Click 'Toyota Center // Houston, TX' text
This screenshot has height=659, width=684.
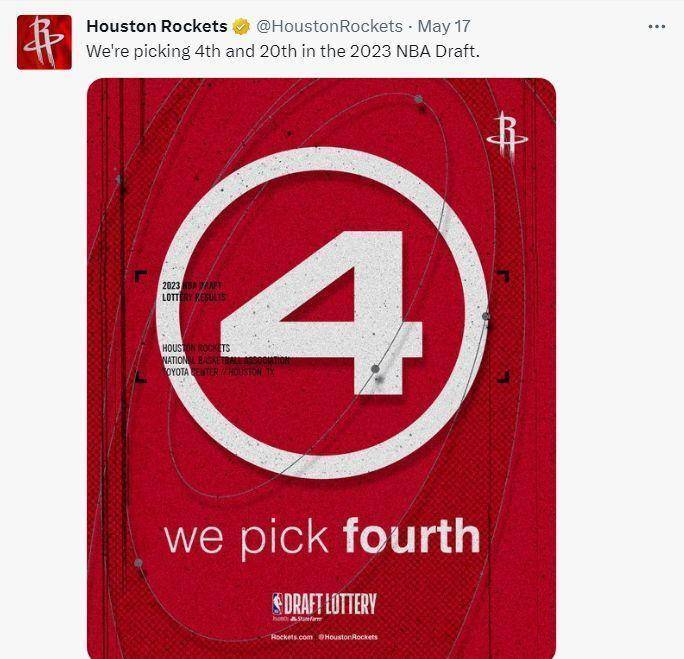[x=219, y=372]
